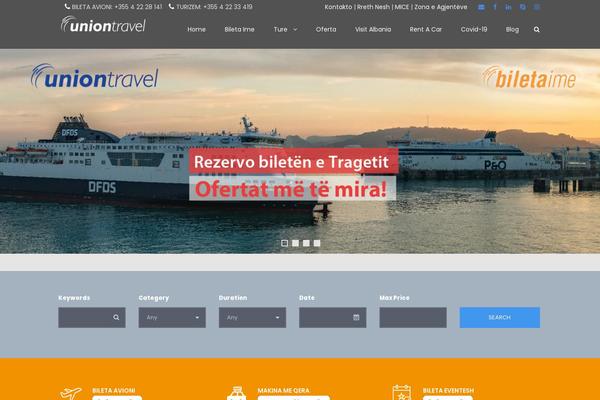The image size is (600, 400).
Task: Click the Bileta Avioni phone number
Action: (138, 7)
